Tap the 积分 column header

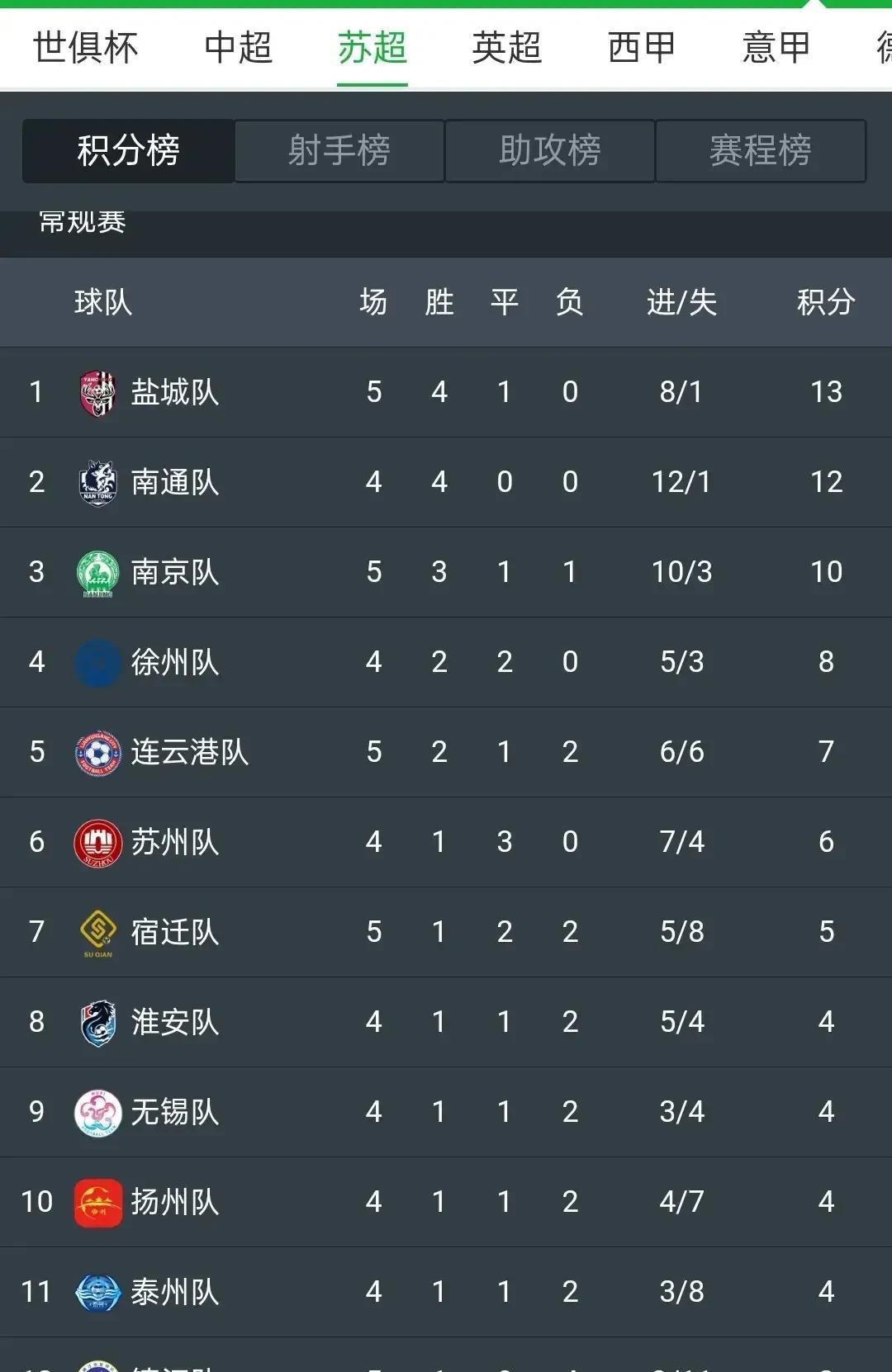tap(826, 302)
